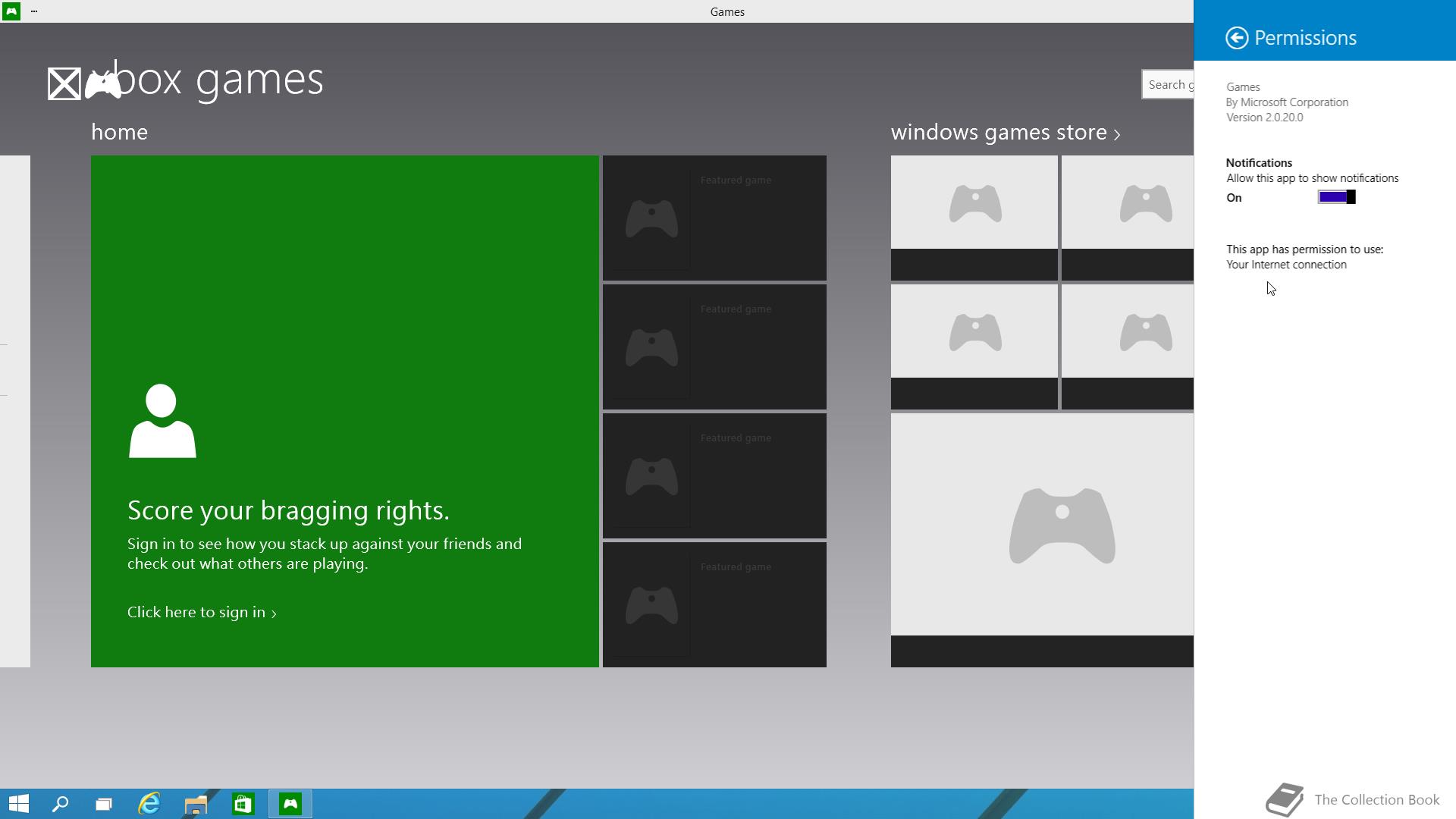Open the third Featured game tile
Image resolution: width=1456 pixels, height=819 pixels.
(x=714, y=475)
